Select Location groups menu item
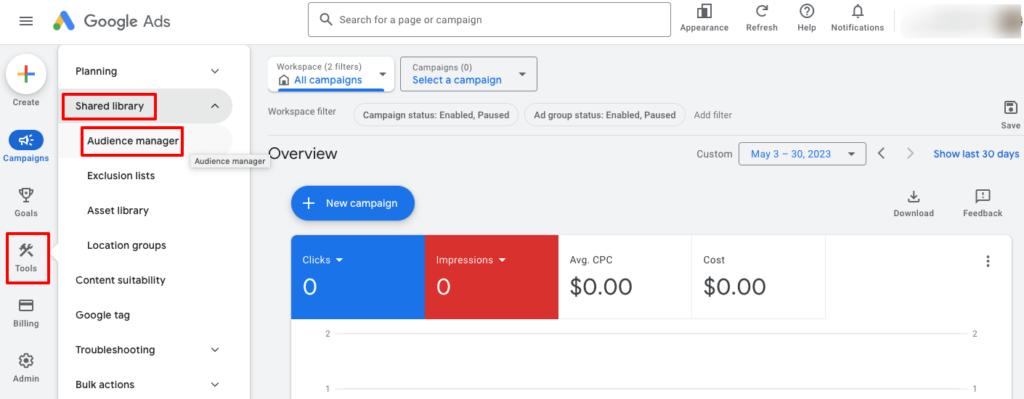Screen dimensions: 1024x399 [x=127, y=246]
